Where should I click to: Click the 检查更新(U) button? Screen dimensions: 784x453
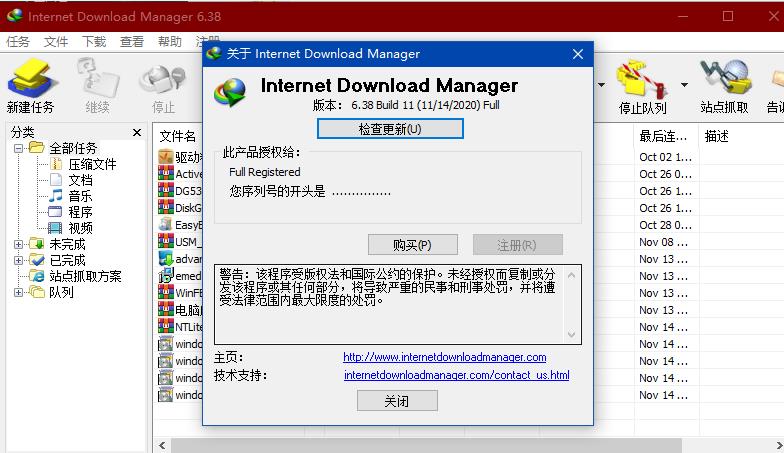click(390, 129)
